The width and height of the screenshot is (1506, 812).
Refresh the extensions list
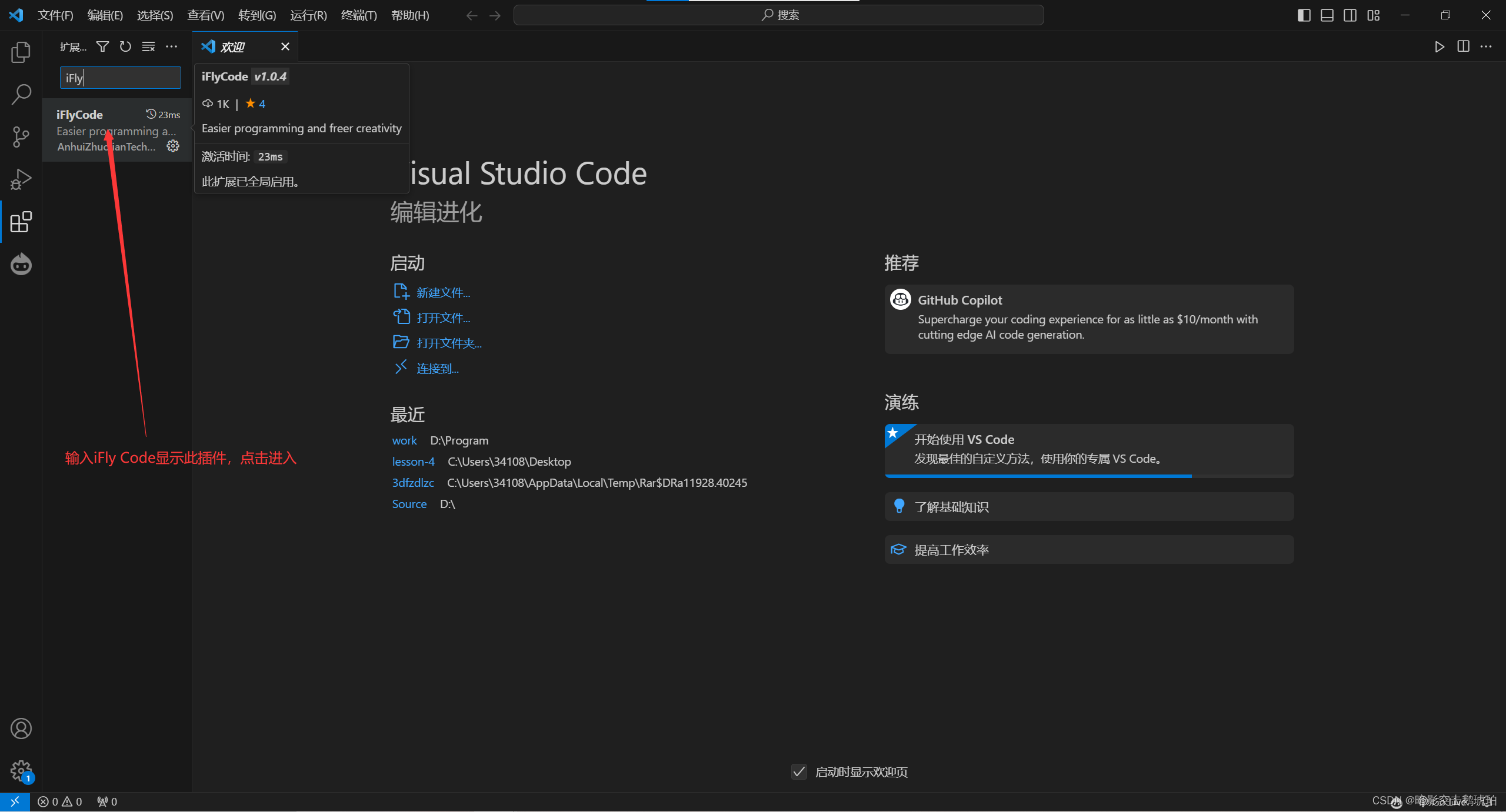(x=125, y=46)
